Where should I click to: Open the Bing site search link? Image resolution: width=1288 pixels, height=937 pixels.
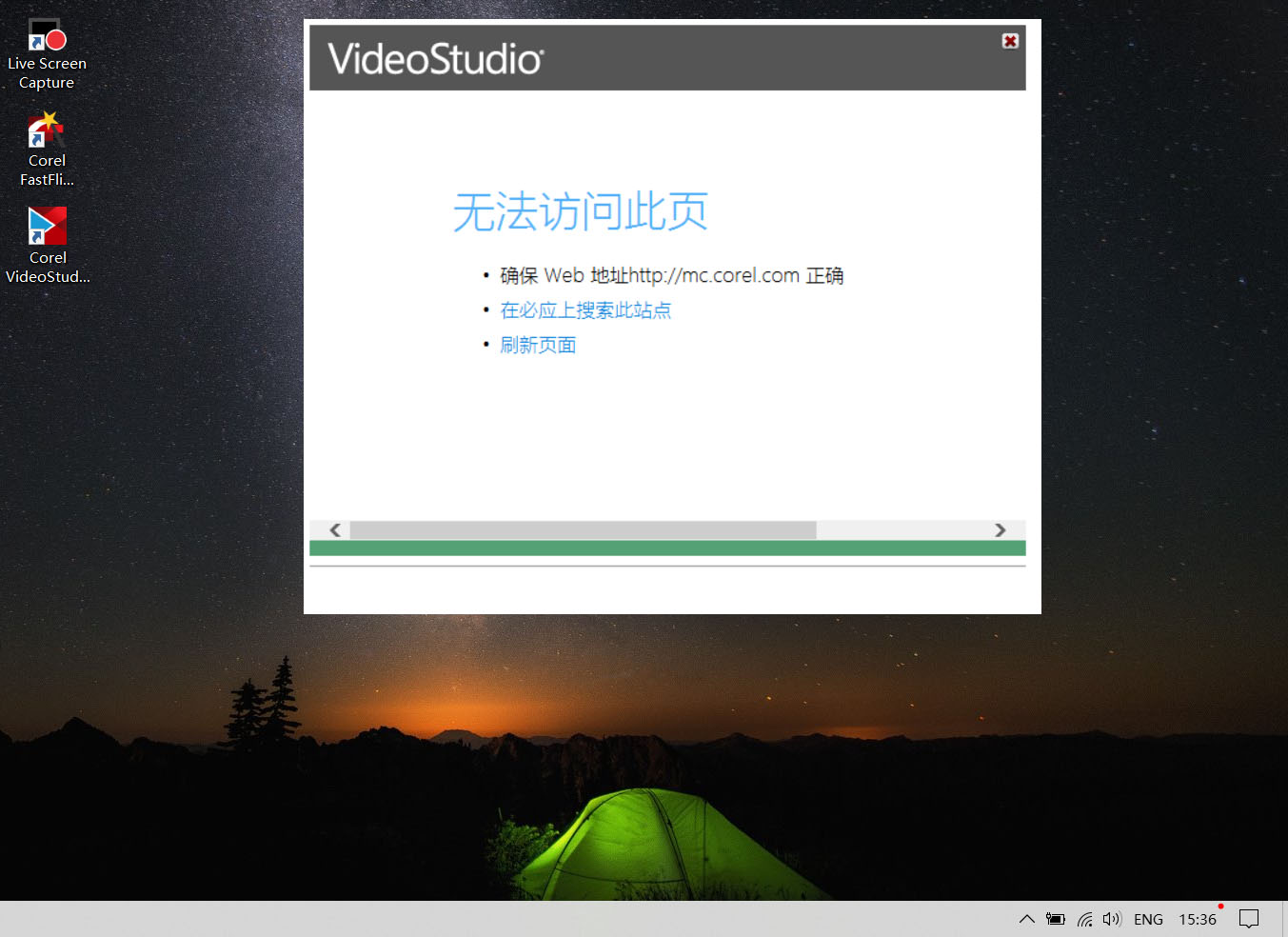point(585,310)
